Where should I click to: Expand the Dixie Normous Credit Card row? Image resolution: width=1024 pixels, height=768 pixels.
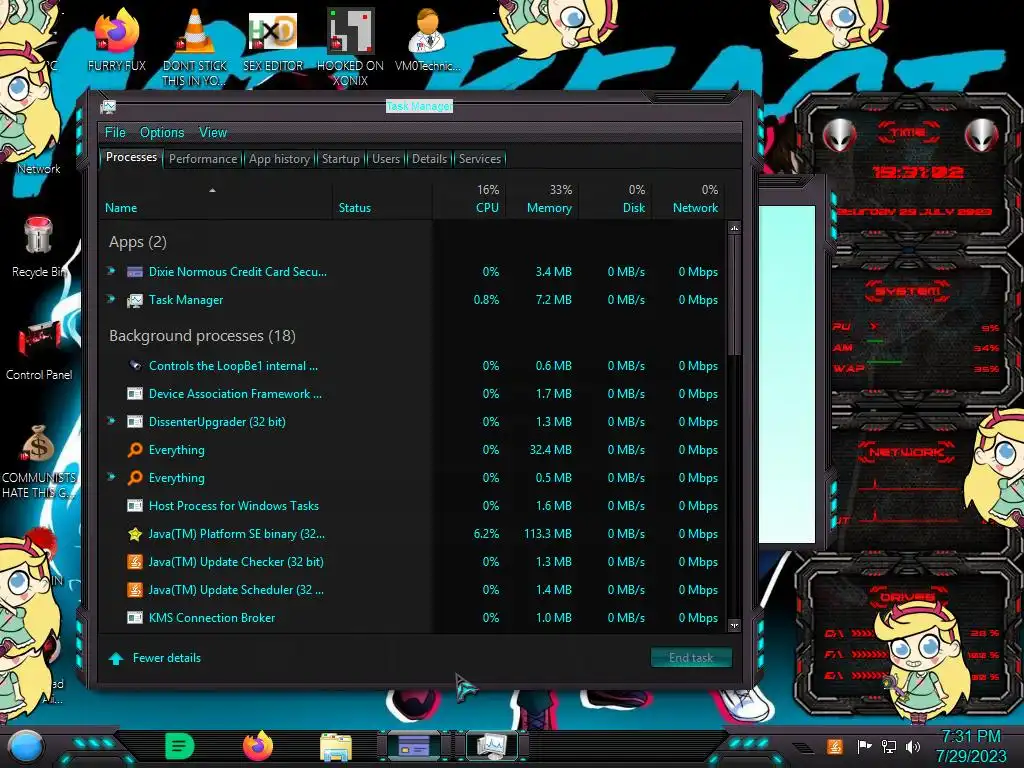(x=112, y=271)
